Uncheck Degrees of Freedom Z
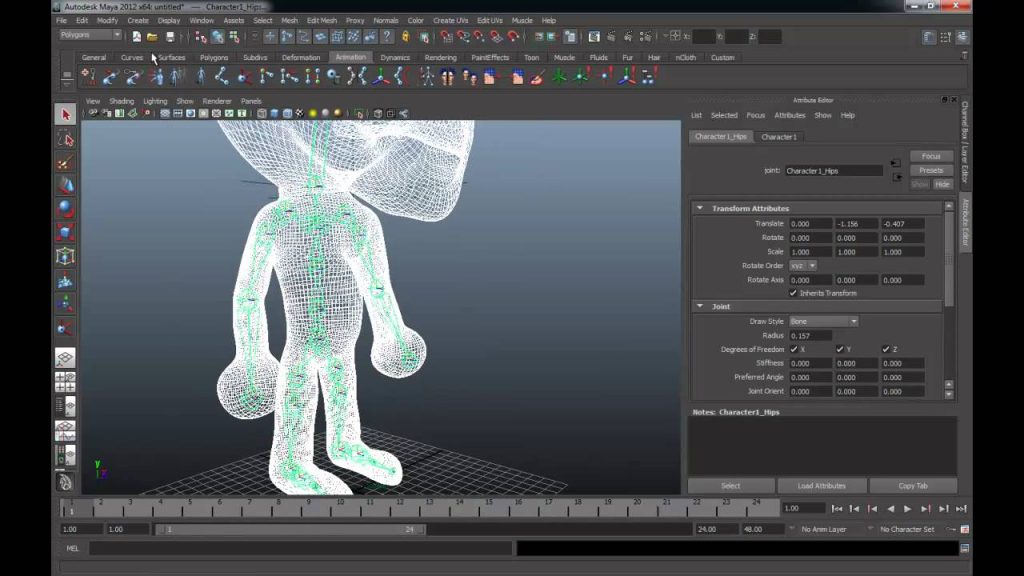 [886, 349]
